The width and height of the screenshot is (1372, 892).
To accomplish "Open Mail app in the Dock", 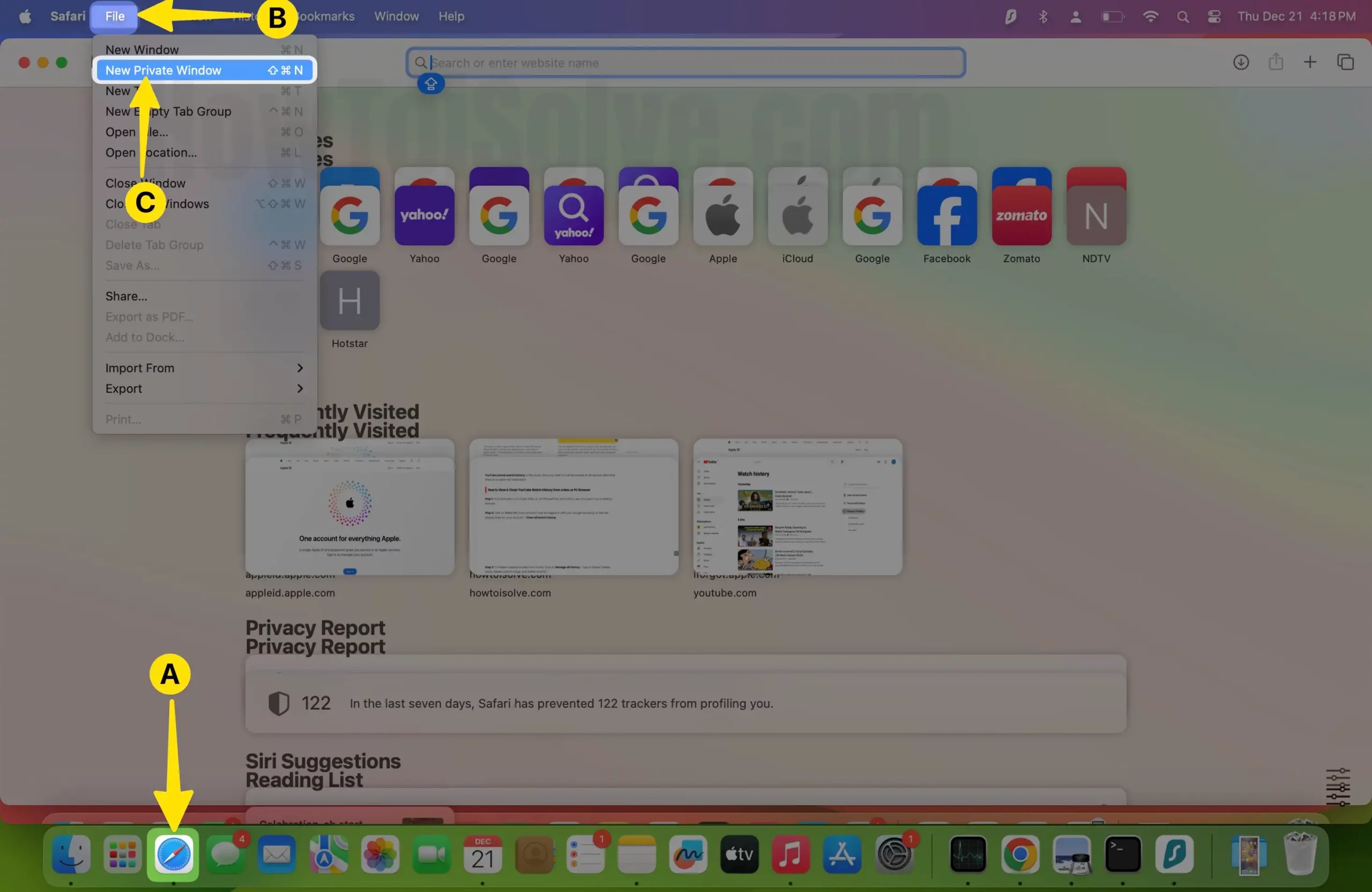I will tap(277, 854).
